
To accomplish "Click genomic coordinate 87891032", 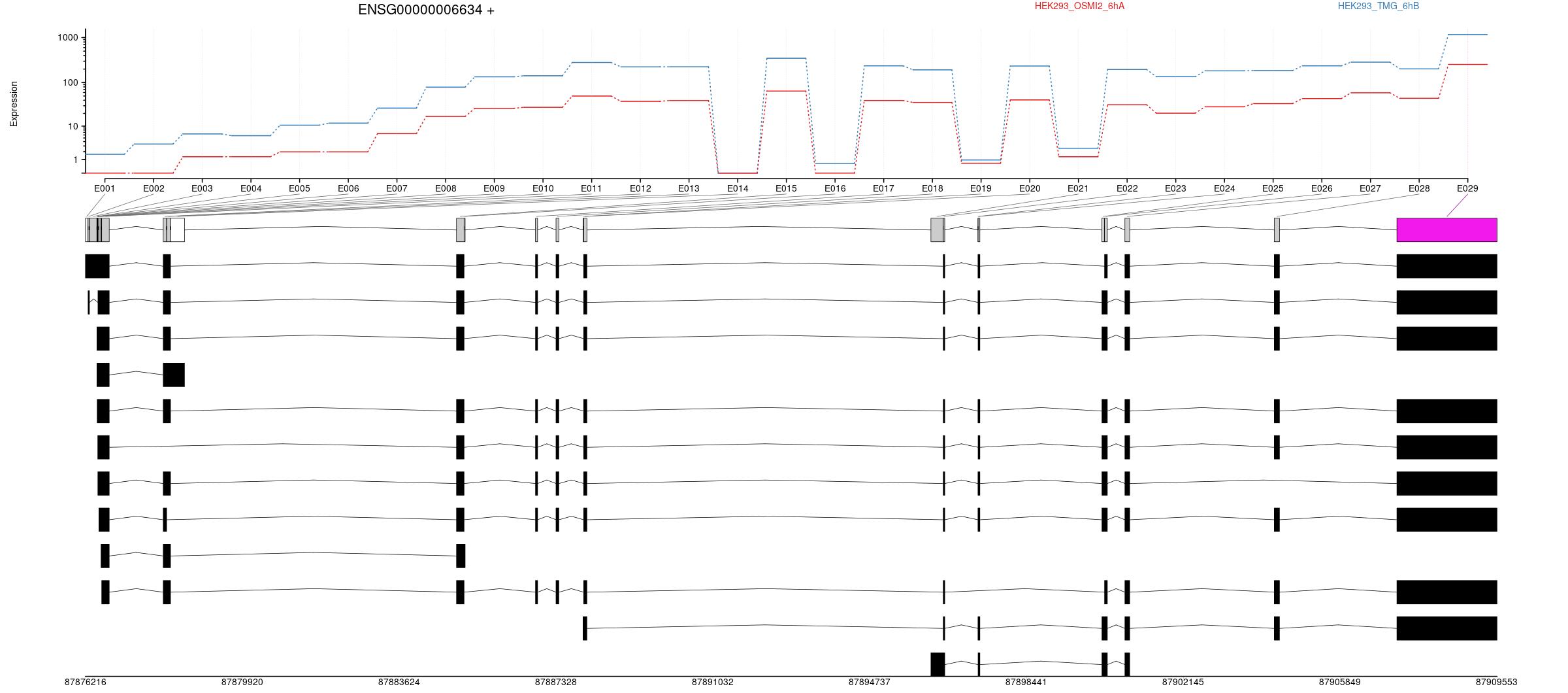I will (712, 682).
